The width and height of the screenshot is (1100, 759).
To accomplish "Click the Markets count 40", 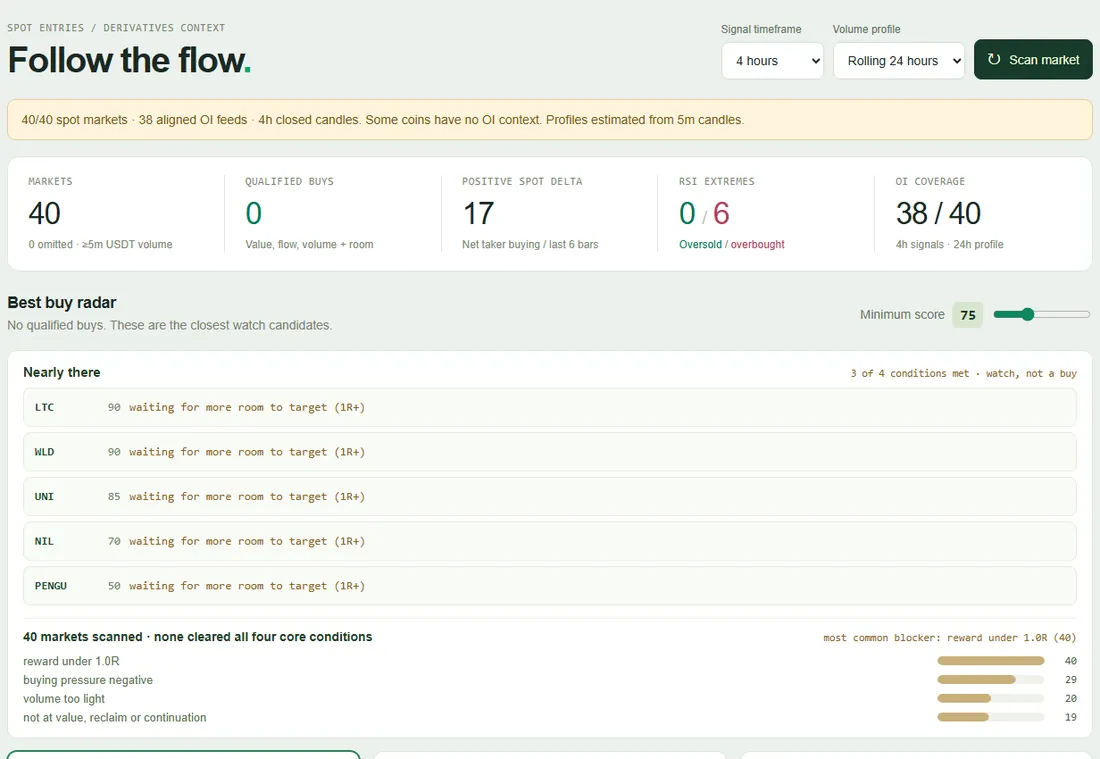I will tap(44, 213).
